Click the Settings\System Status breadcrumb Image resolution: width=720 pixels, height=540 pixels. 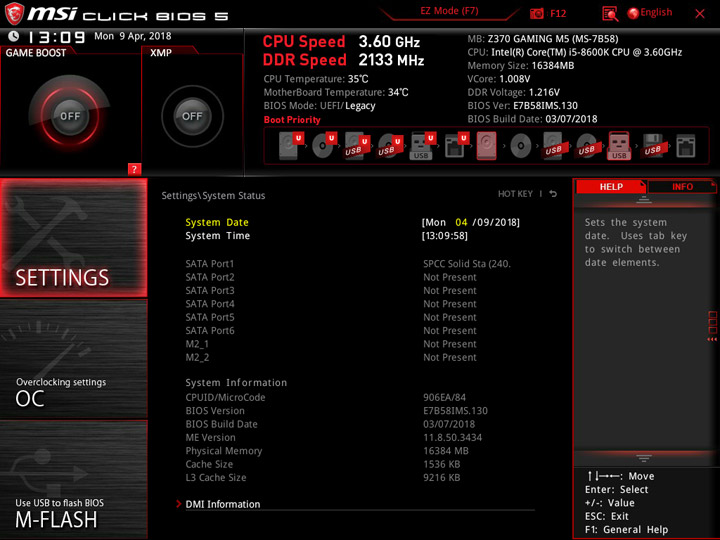click(213, 196)
